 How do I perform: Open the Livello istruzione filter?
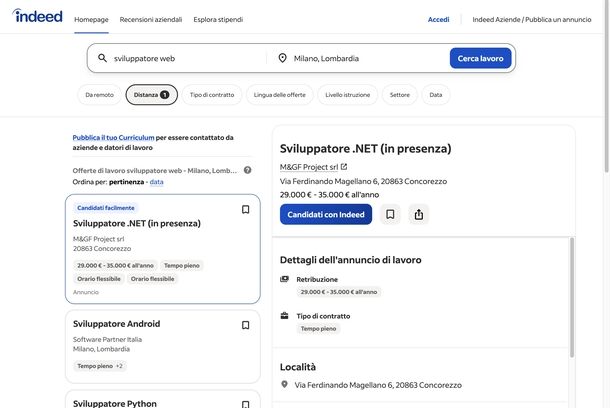point(348,95)
